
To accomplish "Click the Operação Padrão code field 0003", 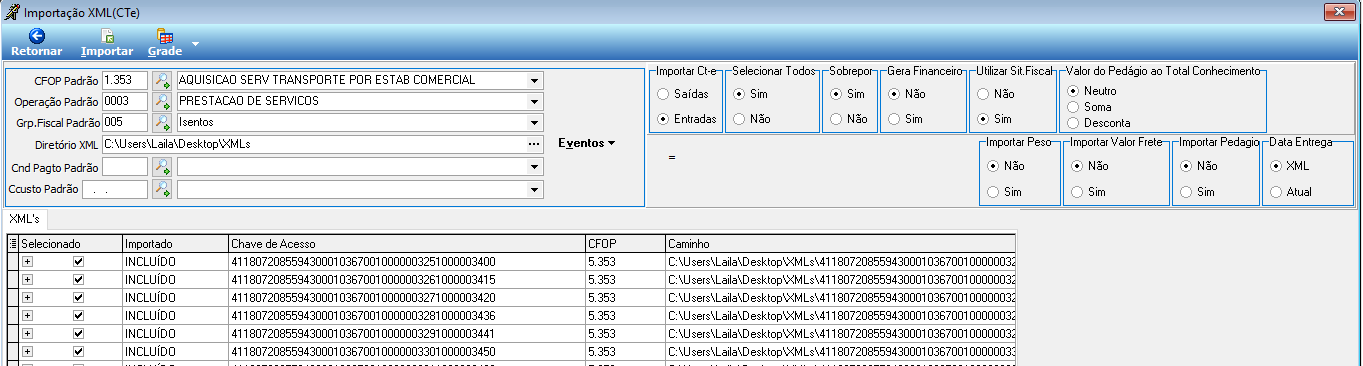I will [124, 101].
